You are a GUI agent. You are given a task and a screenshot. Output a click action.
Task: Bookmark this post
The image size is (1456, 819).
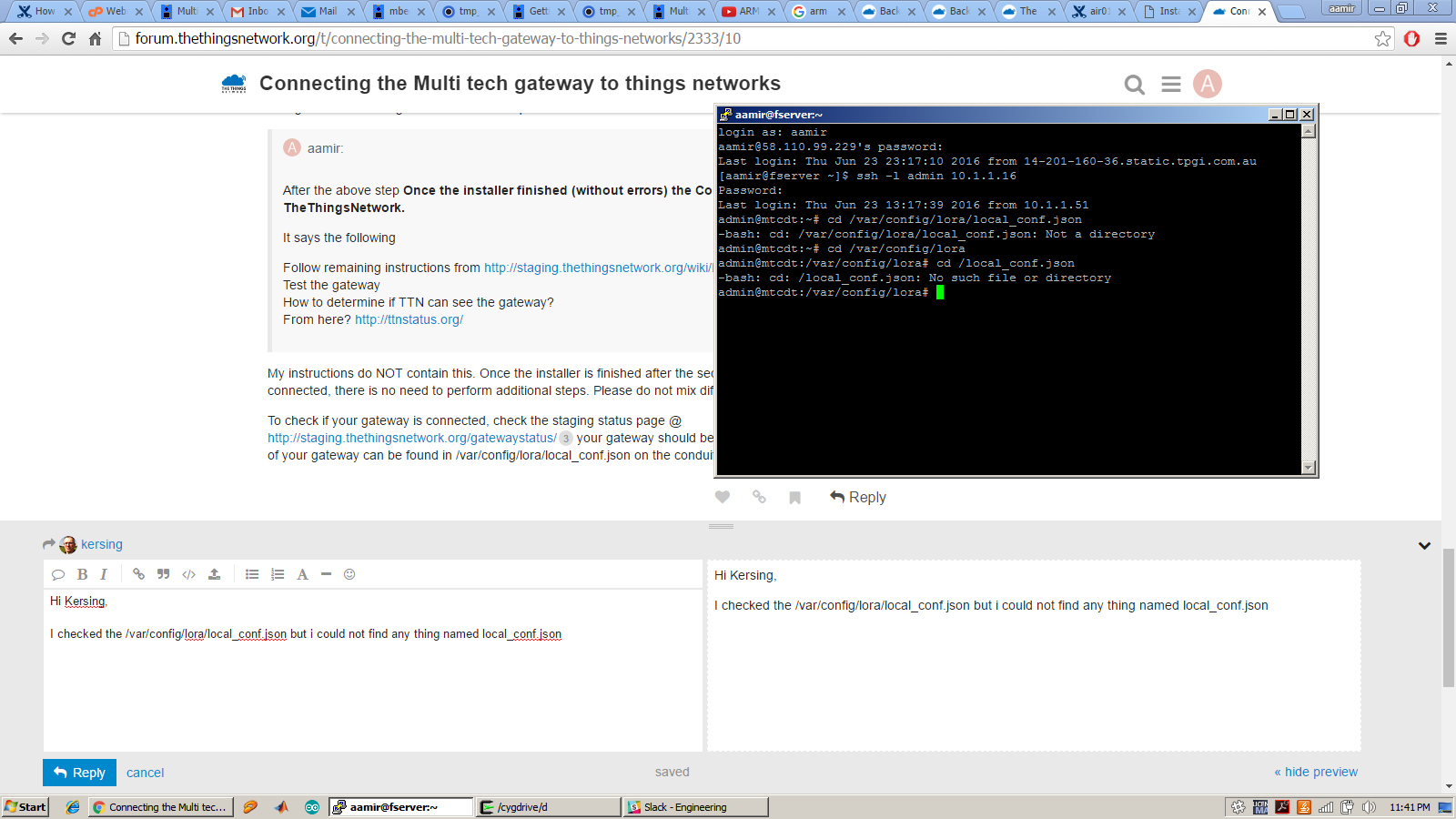[x=794, y=498]
